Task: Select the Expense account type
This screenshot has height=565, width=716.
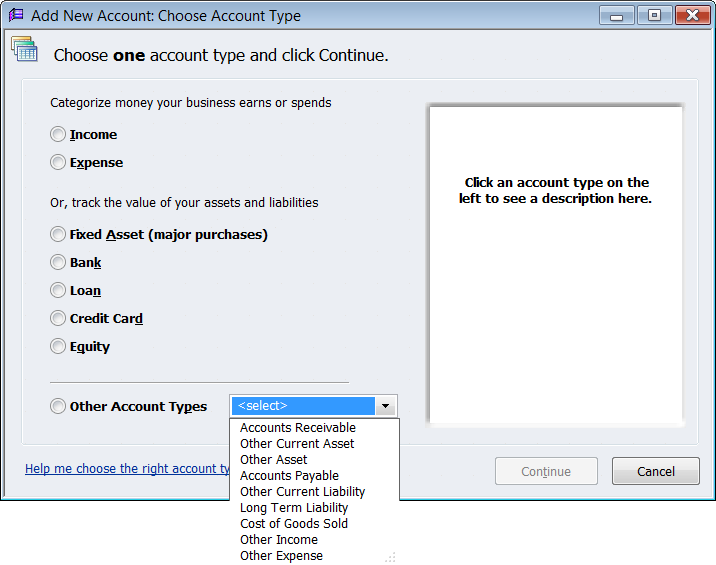Action: point(58,163)
